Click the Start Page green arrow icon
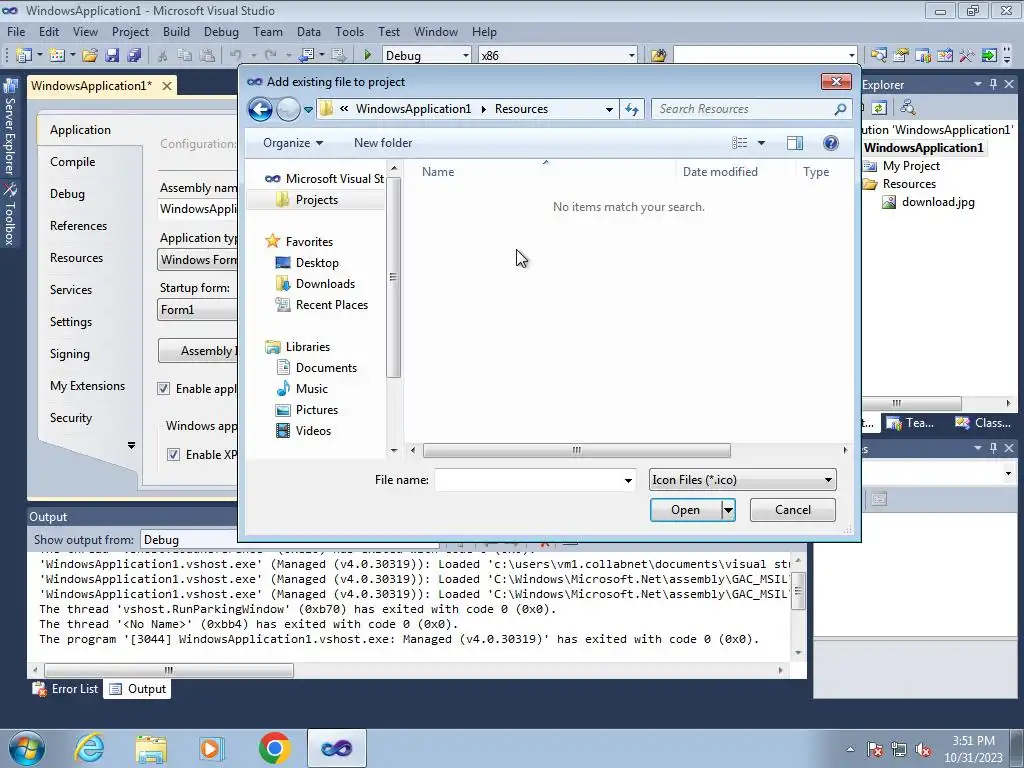This screenshot has width=1024, height=768. (989, 56)
